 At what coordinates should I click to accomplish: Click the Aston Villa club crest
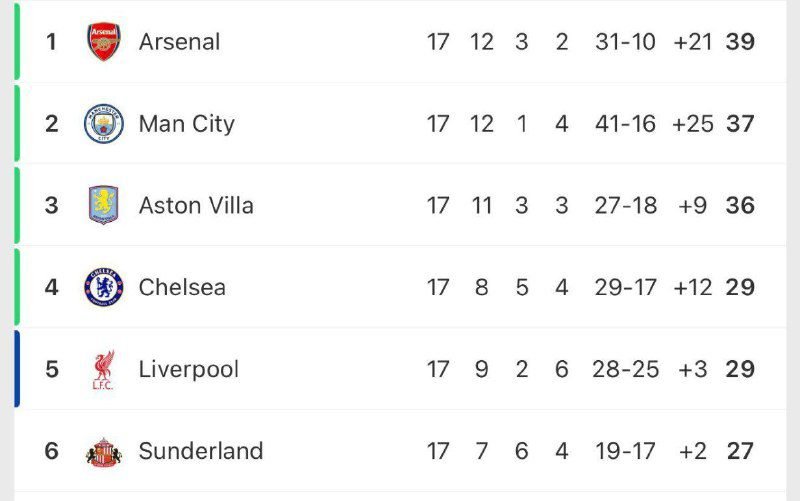pyautogui.click(x=103, y=205)
